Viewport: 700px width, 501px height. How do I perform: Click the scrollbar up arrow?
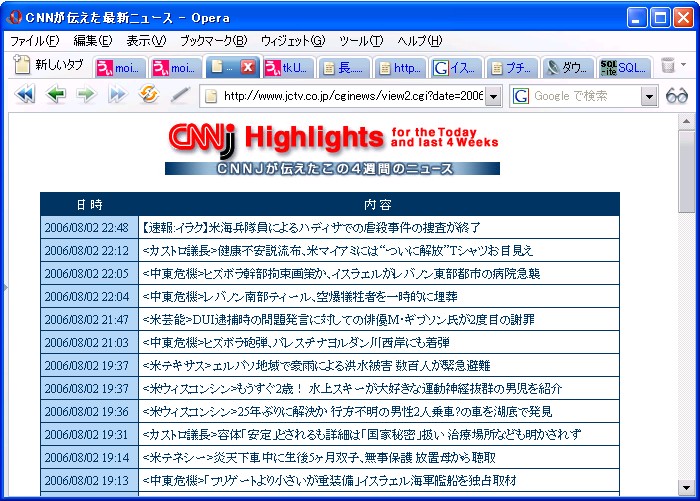pos(686,121)
